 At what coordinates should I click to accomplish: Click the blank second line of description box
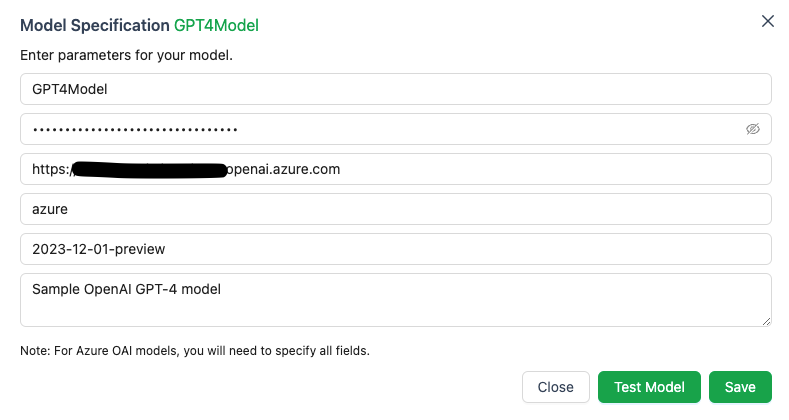(x=395, y=311)
